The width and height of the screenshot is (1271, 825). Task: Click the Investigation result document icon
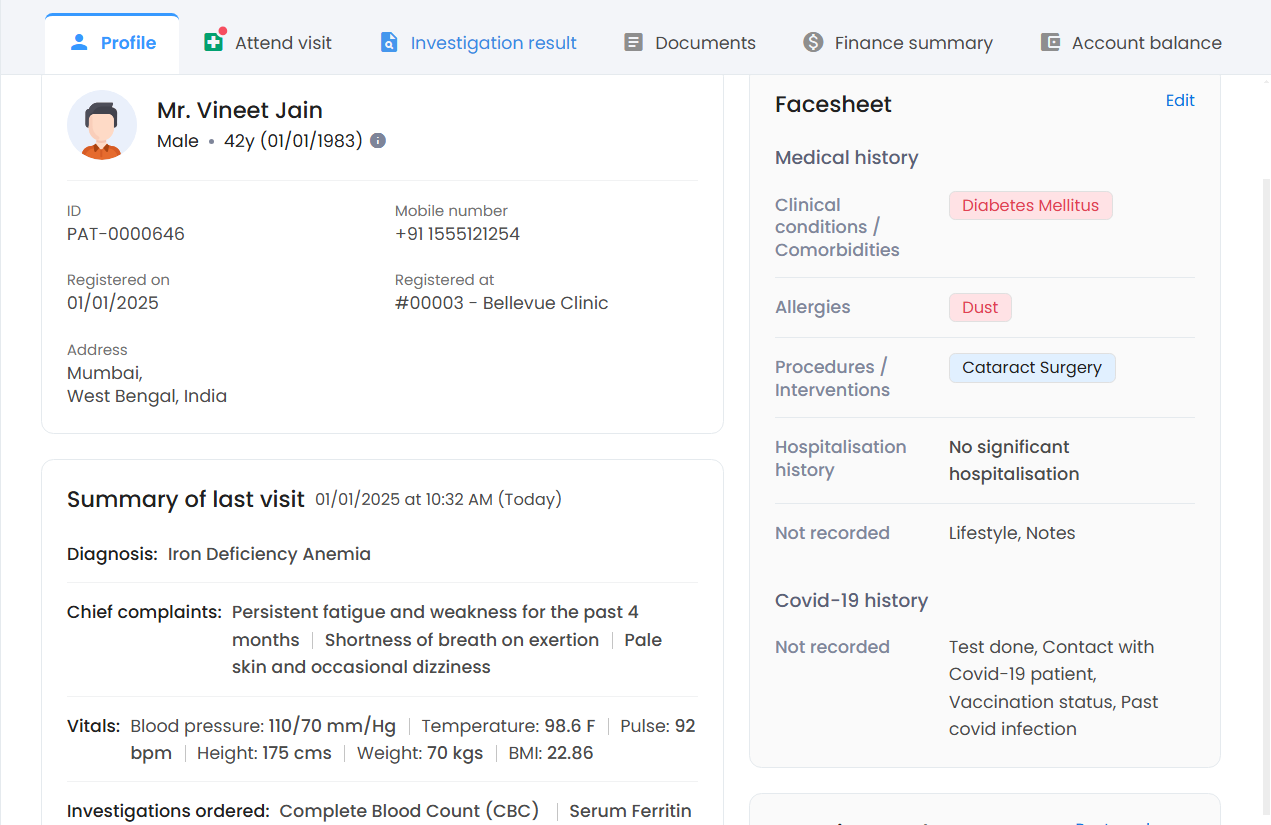pos(389,43)
